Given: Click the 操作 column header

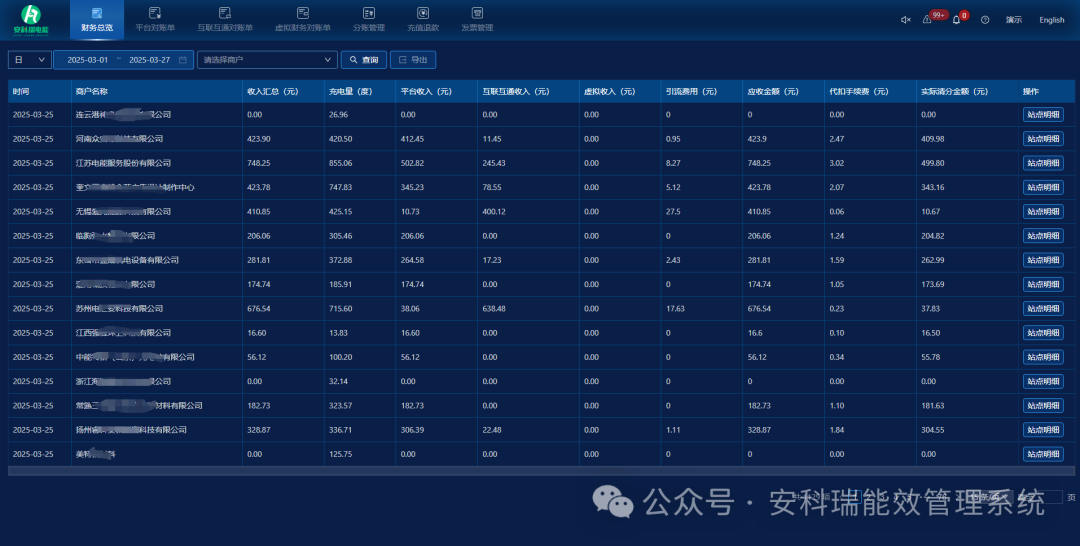Looking at the screenshot, I should [1046, 91].
